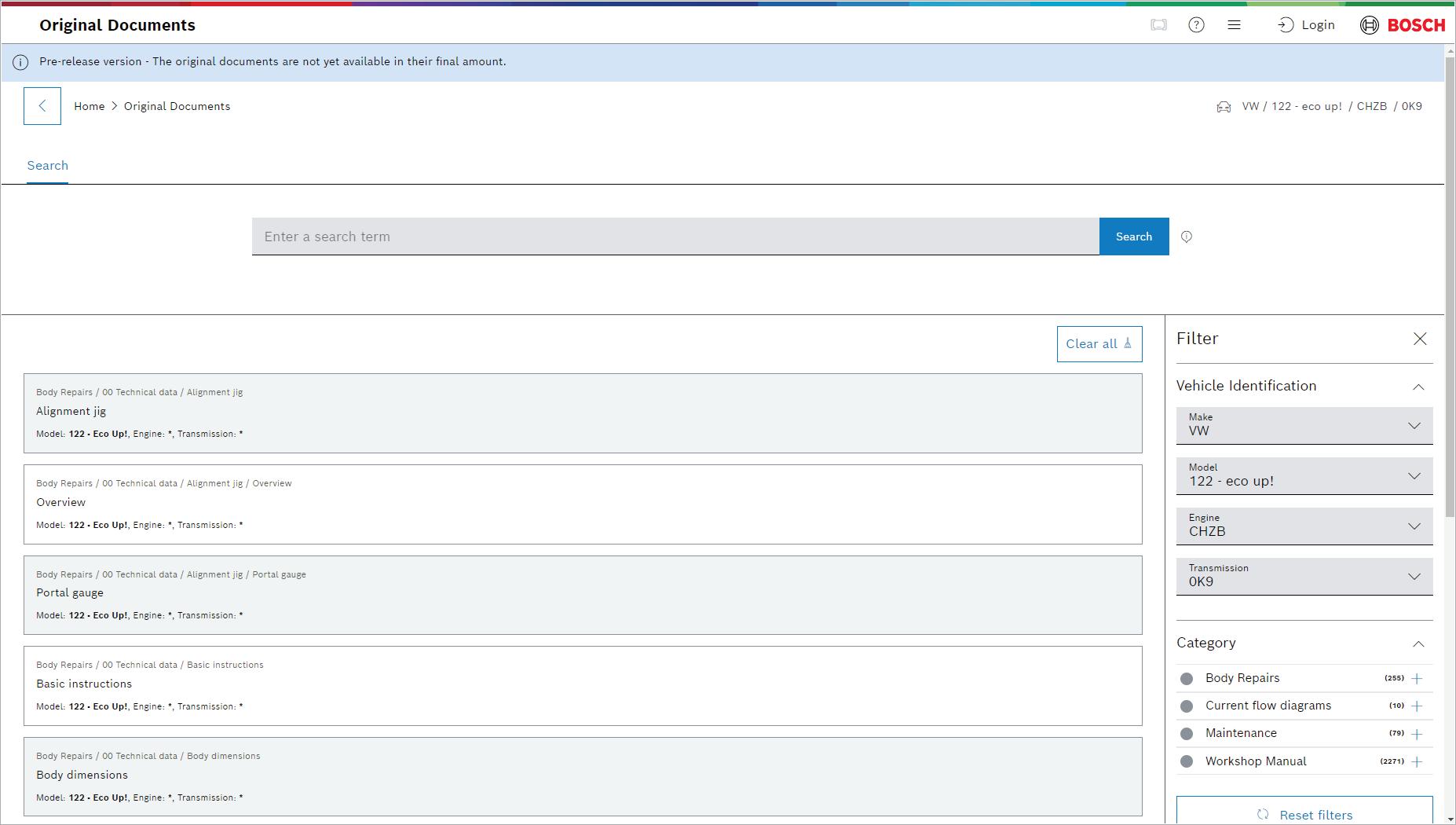
Task: Focus the search term input field
Action: click(675, 236)
